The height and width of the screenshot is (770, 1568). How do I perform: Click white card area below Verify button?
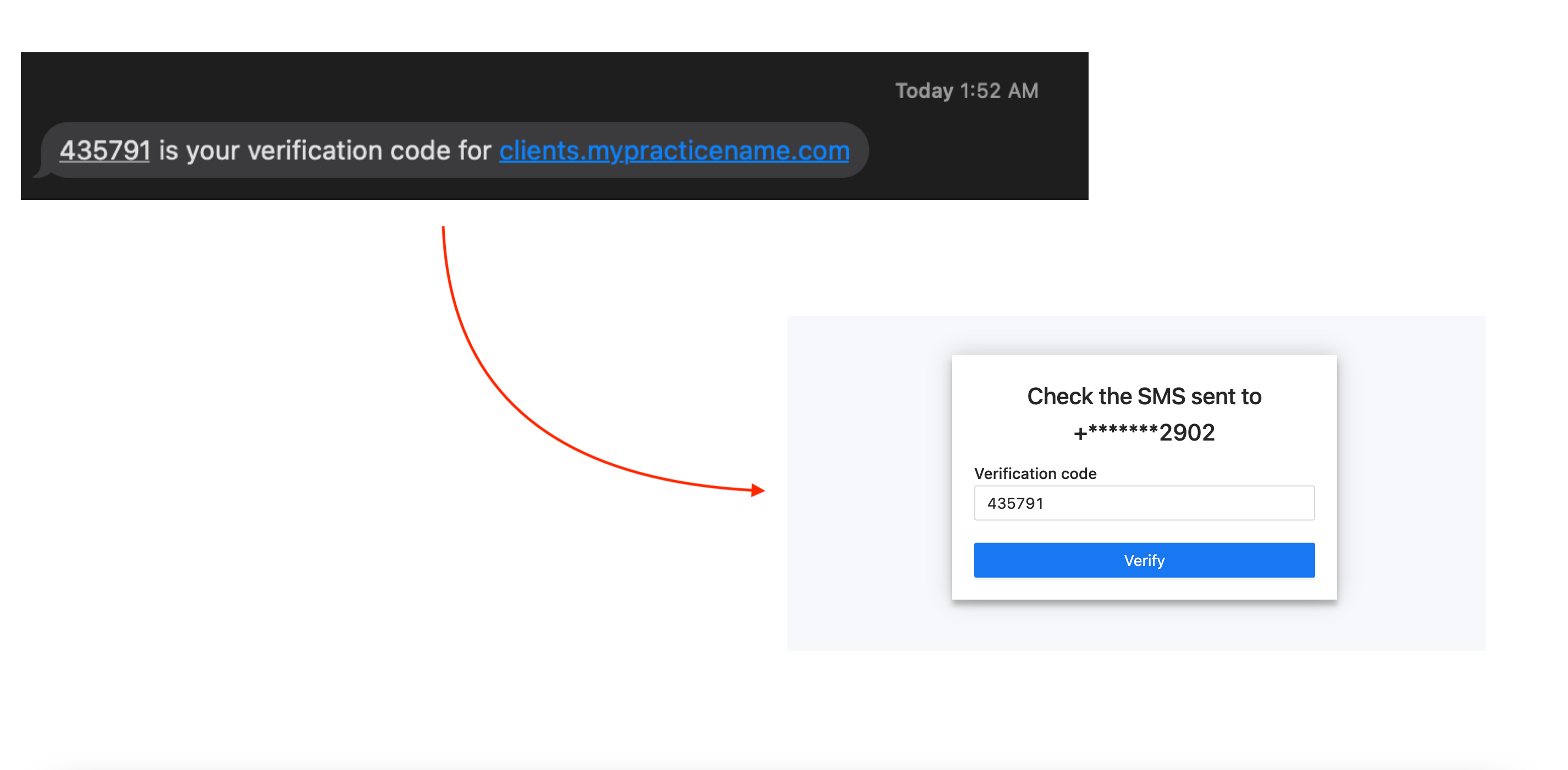point(1144,588)
